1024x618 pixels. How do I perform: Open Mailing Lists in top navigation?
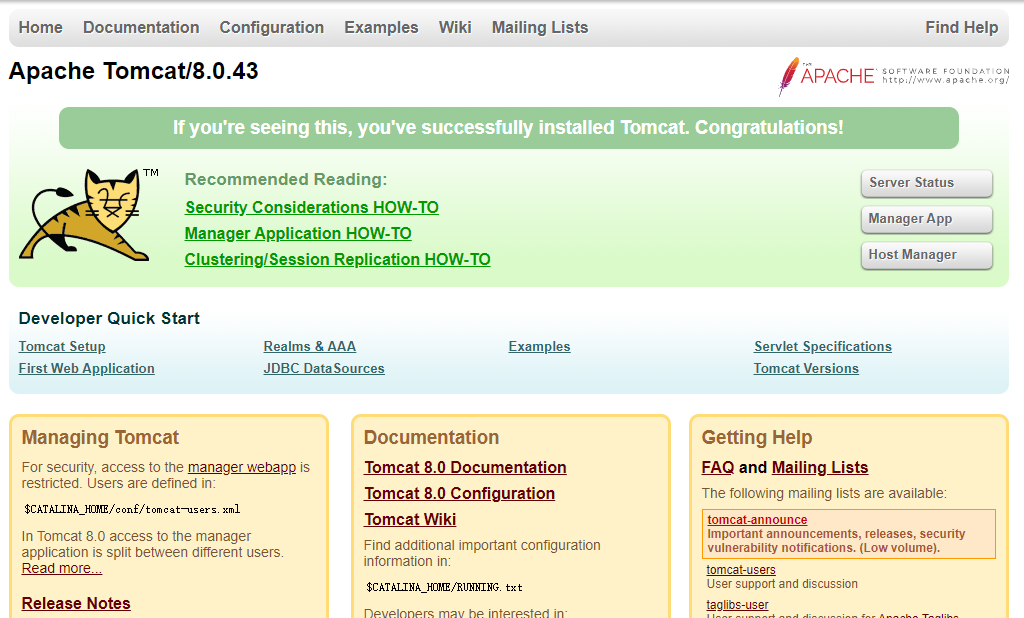tap(539, 28)
